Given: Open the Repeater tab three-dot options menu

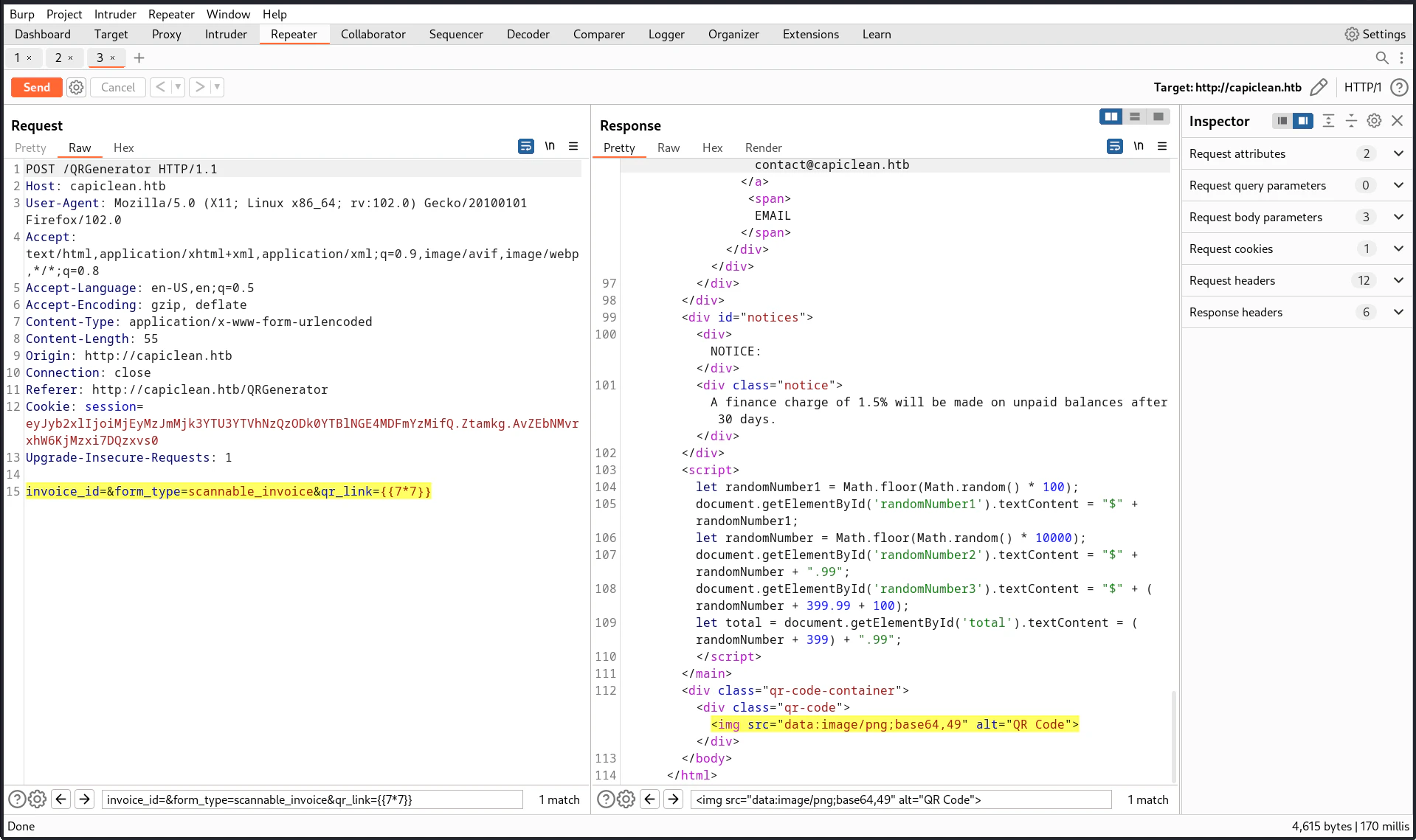Looking at the screenshot, I should pos(1401,58).
